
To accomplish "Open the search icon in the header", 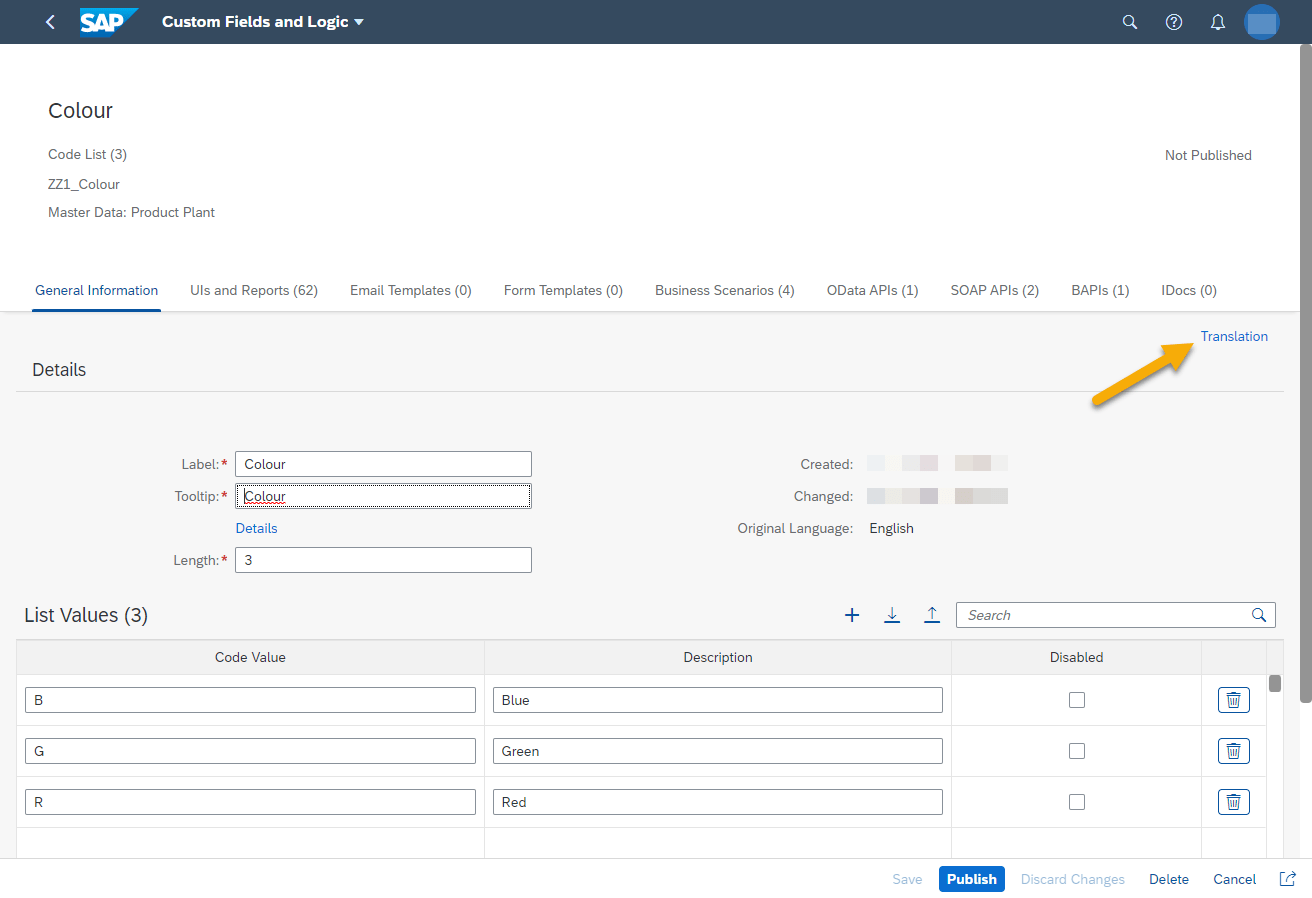I will (x=1130, y=22).
